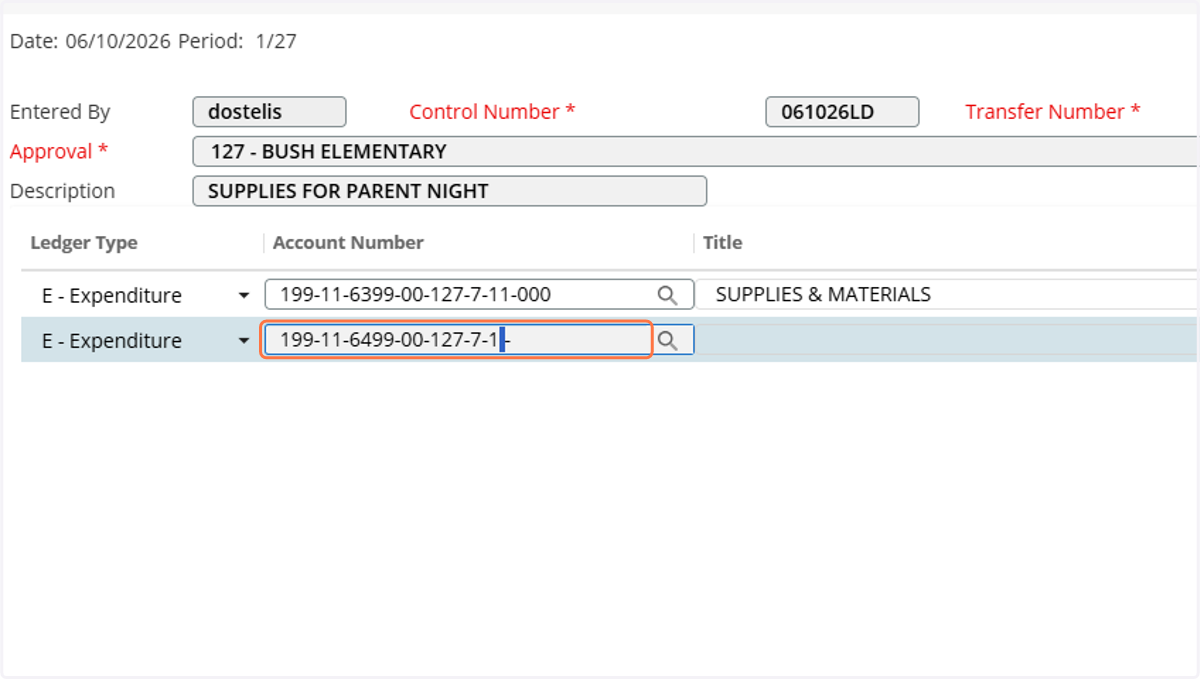Click the Description label
The width and height of the screenshot is (1200, 679).
[x=62, y=191]
